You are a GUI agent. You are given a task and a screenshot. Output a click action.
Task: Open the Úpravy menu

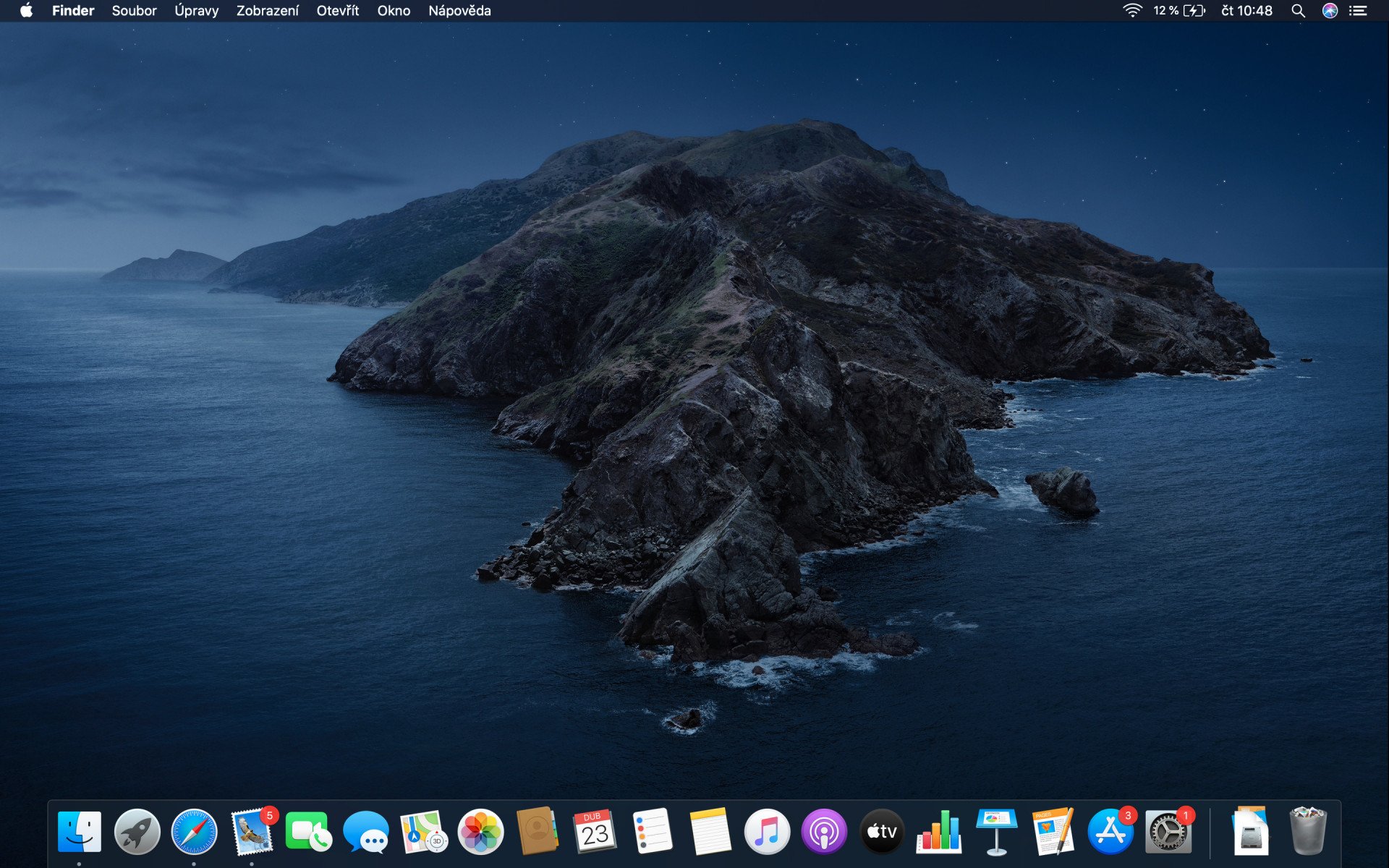click(196, 11)
